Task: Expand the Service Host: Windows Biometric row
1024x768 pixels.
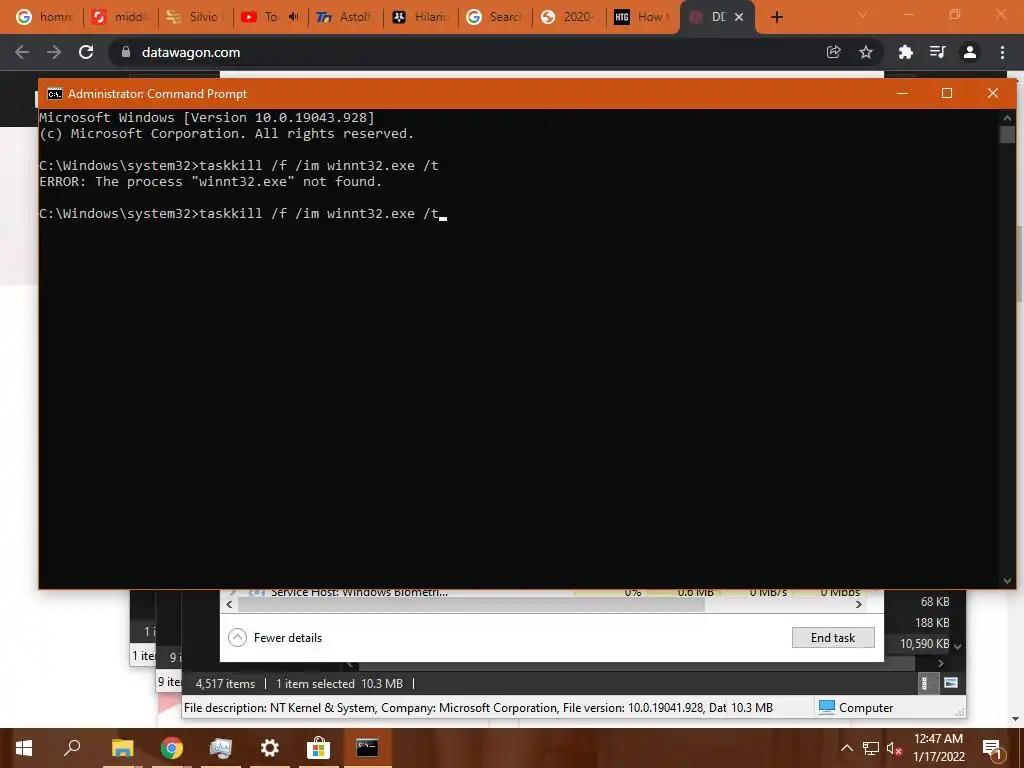Action: (x=232, y=592)
